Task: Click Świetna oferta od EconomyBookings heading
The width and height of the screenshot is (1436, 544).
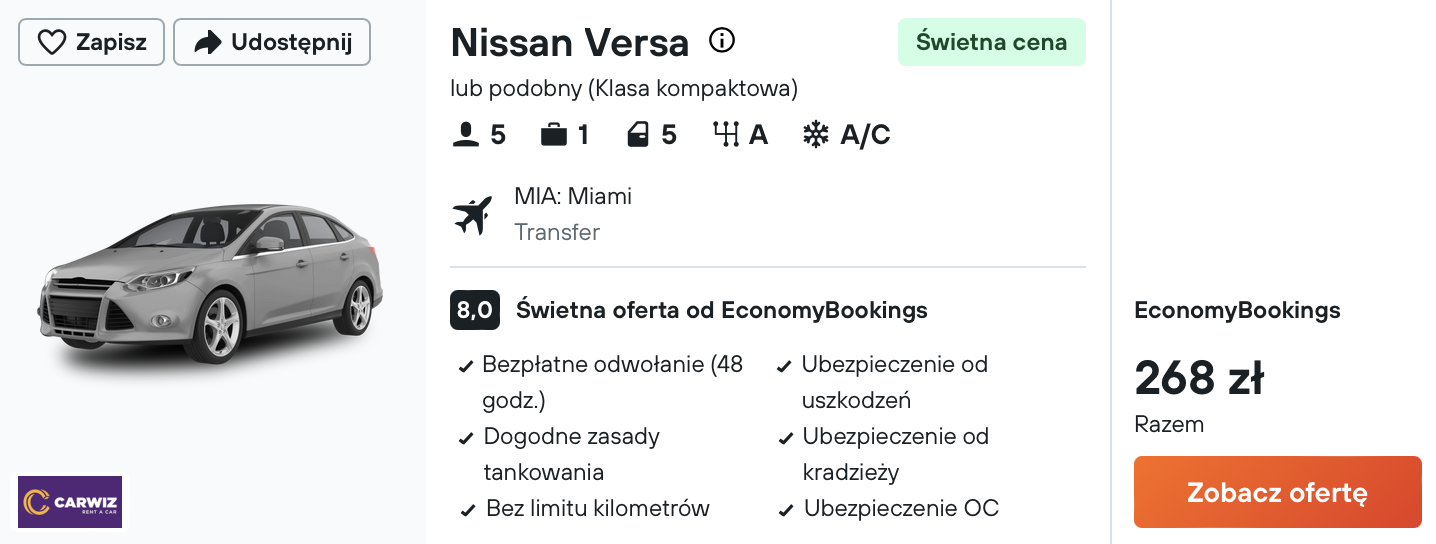Action: 722,310
